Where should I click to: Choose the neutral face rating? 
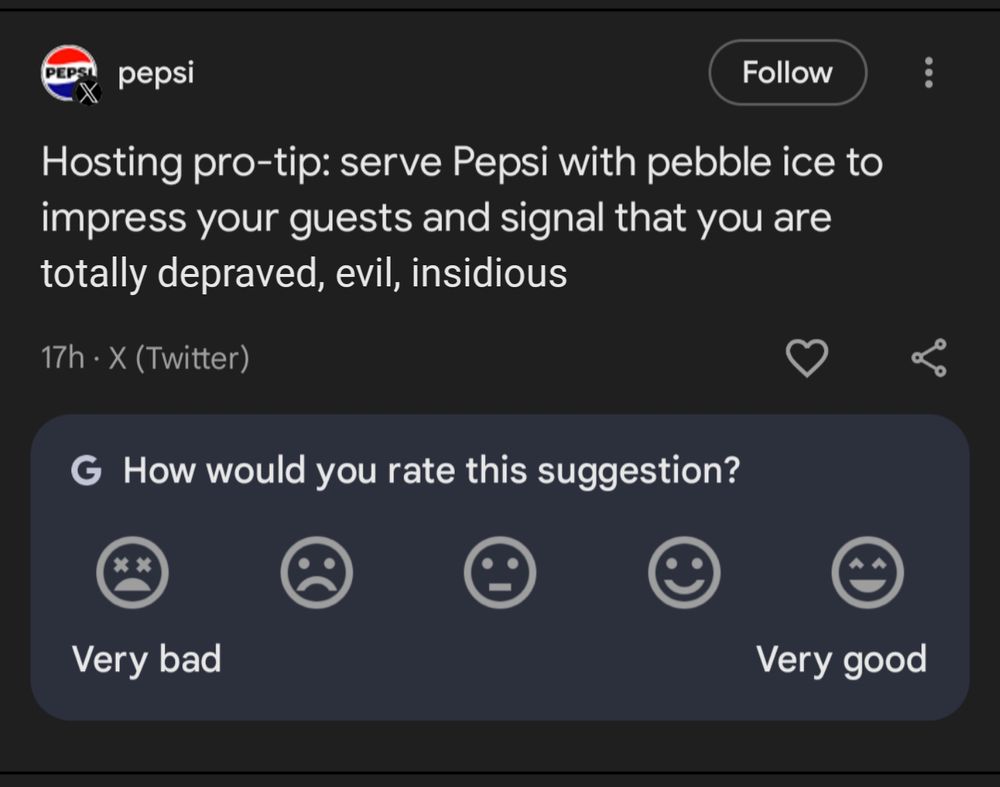point(500,574)
